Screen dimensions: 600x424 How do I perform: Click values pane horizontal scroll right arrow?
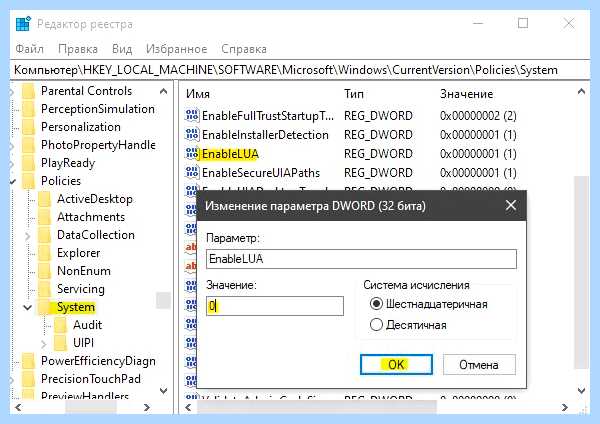click(565, 408)
